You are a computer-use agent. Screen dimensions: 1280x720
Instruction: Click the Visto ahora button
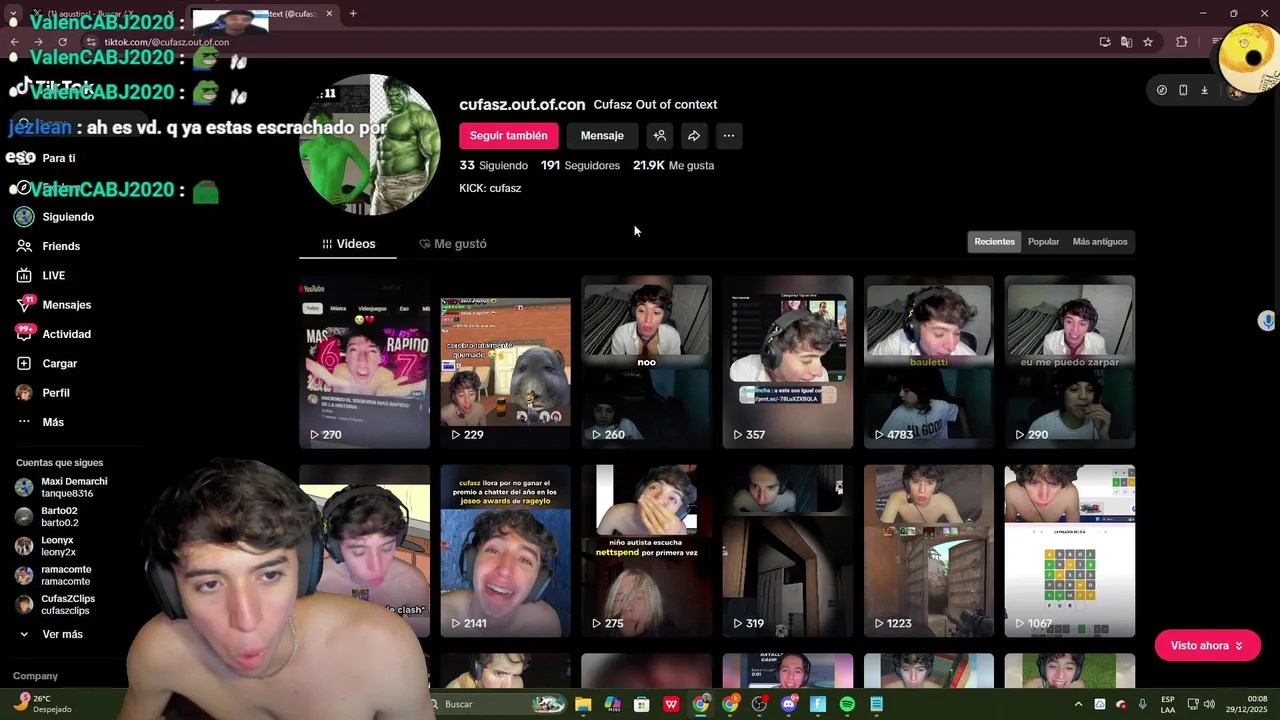click(x=1207, y=646)
